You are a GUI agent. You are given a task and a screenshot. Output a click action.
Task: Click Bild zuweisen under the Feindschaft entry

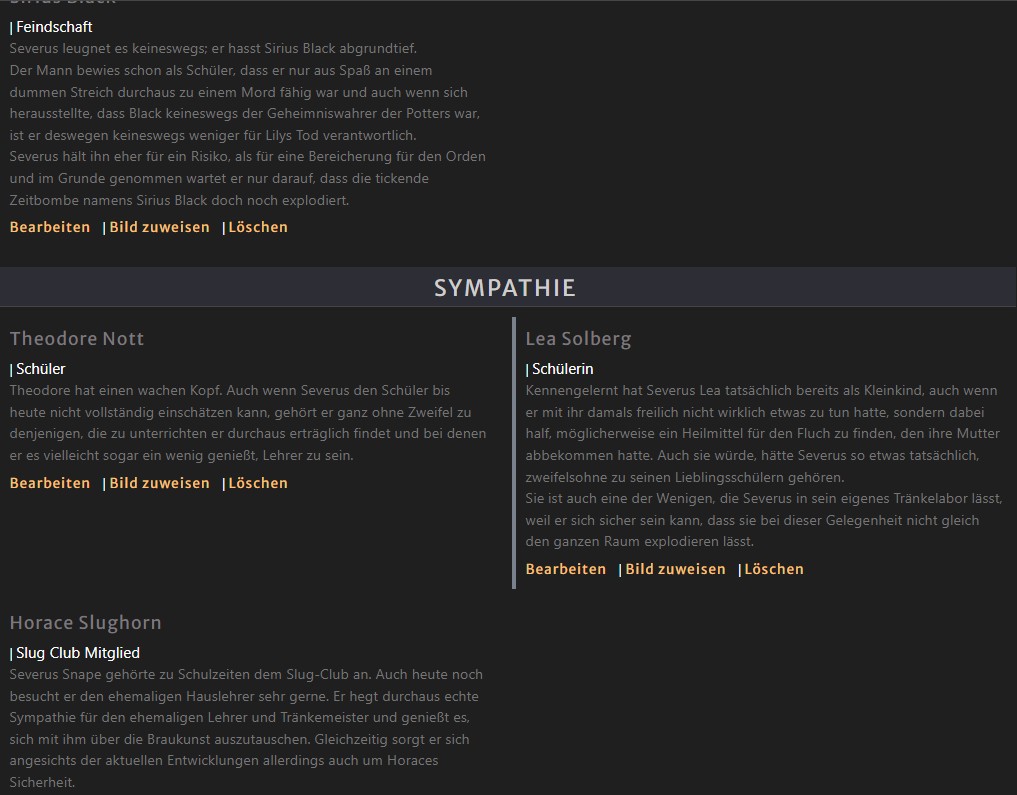click(x=159, y=227)
